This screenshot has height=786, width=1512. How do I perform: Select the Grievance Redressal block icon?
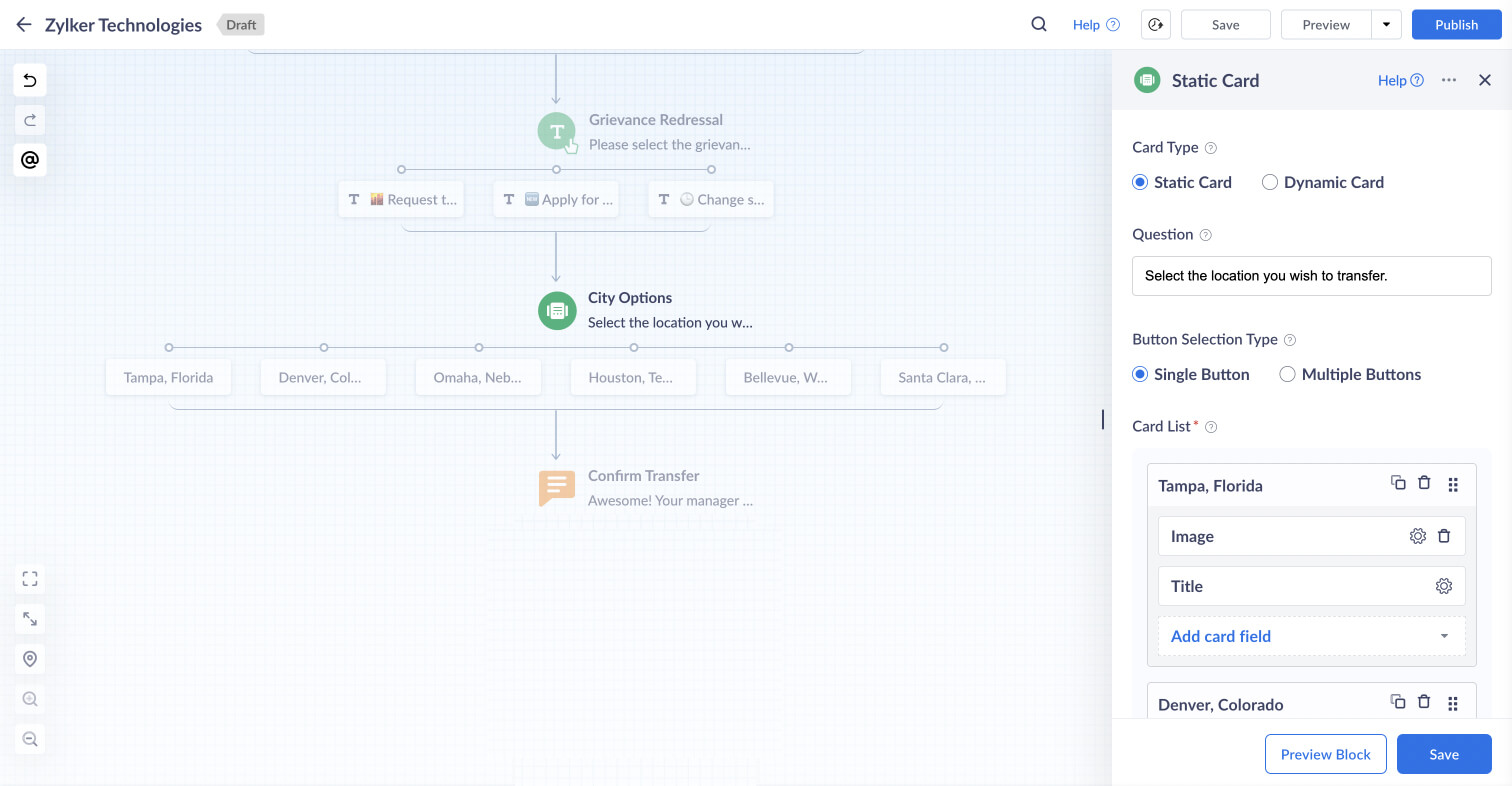[x=557, y=131]
